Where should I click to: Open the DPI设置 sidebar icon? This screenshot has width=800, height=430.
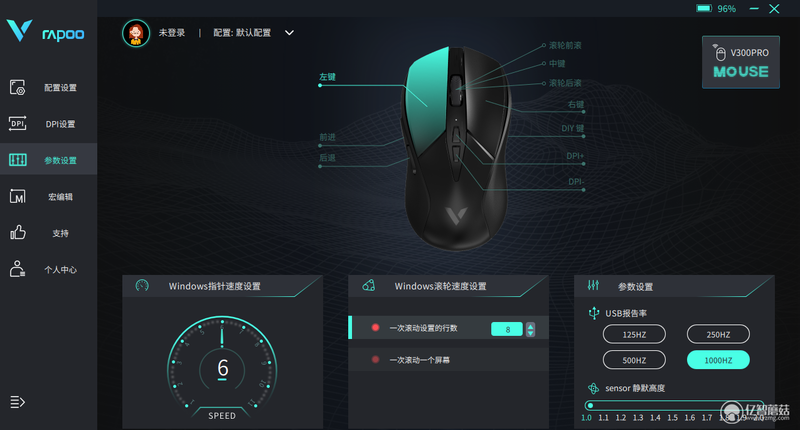coord(17,123)
